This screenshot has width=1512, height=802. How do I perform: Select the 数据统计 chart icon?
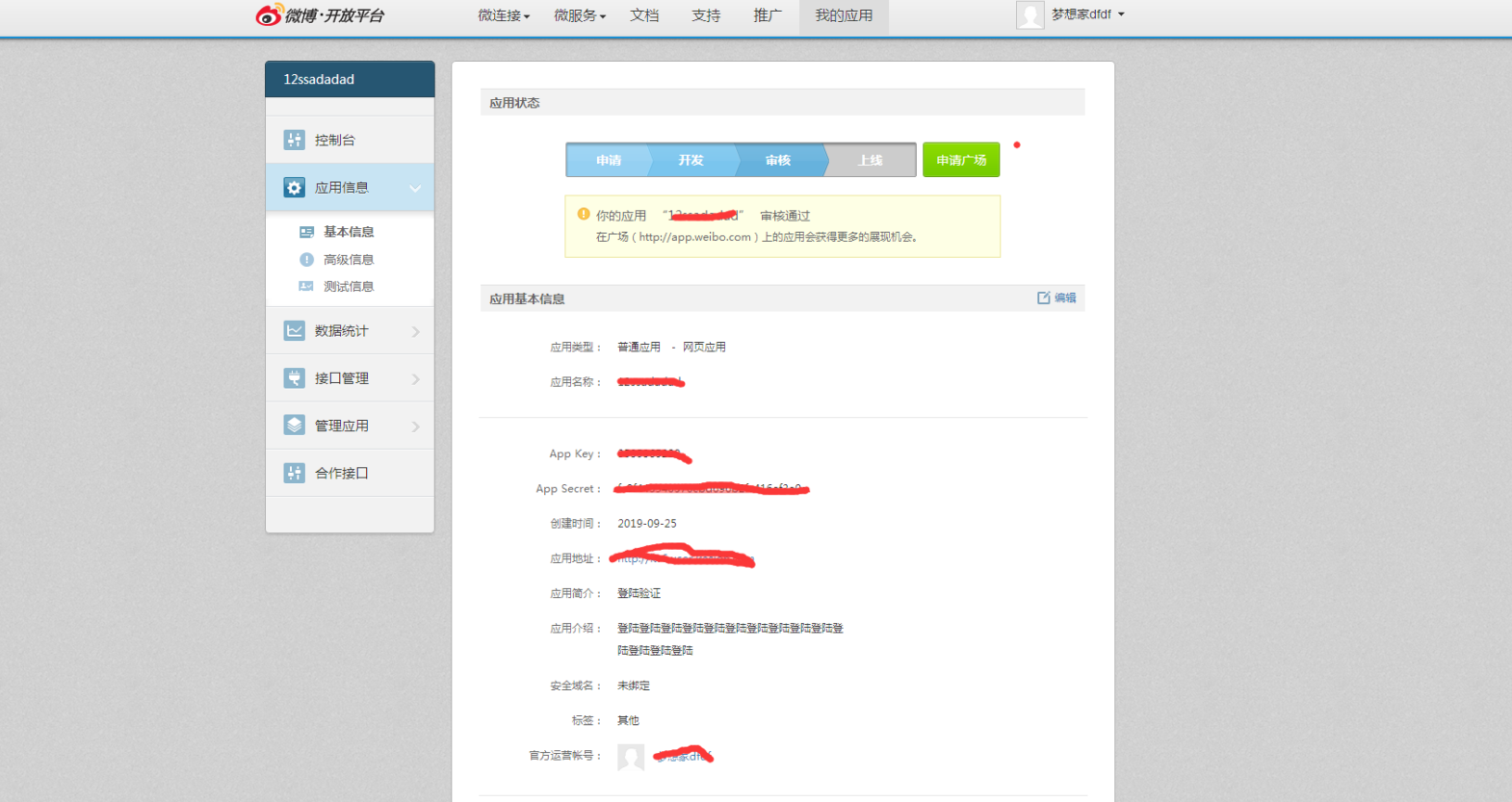pos(295,330)
